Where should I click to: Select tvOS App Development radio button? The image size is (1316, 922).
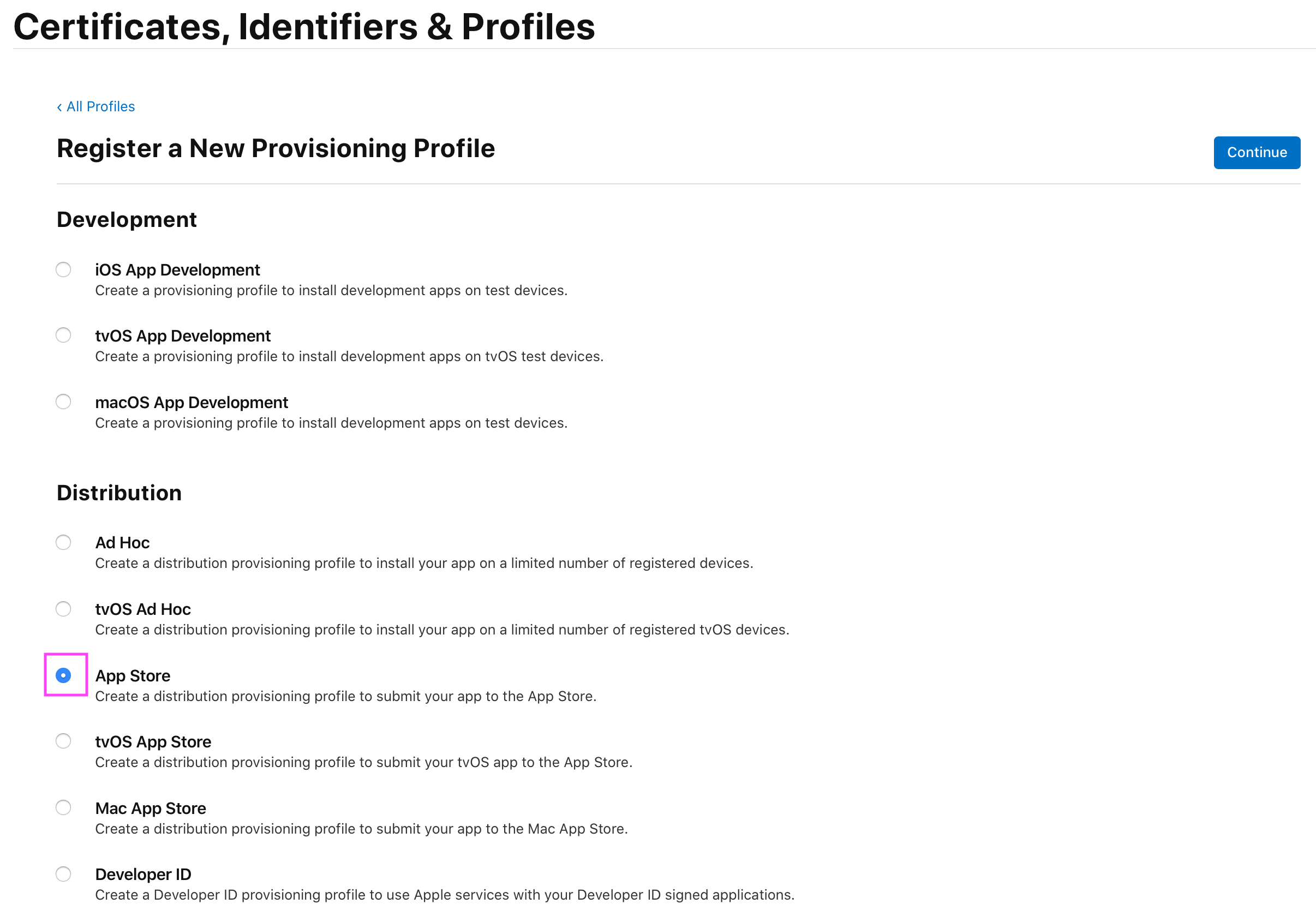click(64, 335)
